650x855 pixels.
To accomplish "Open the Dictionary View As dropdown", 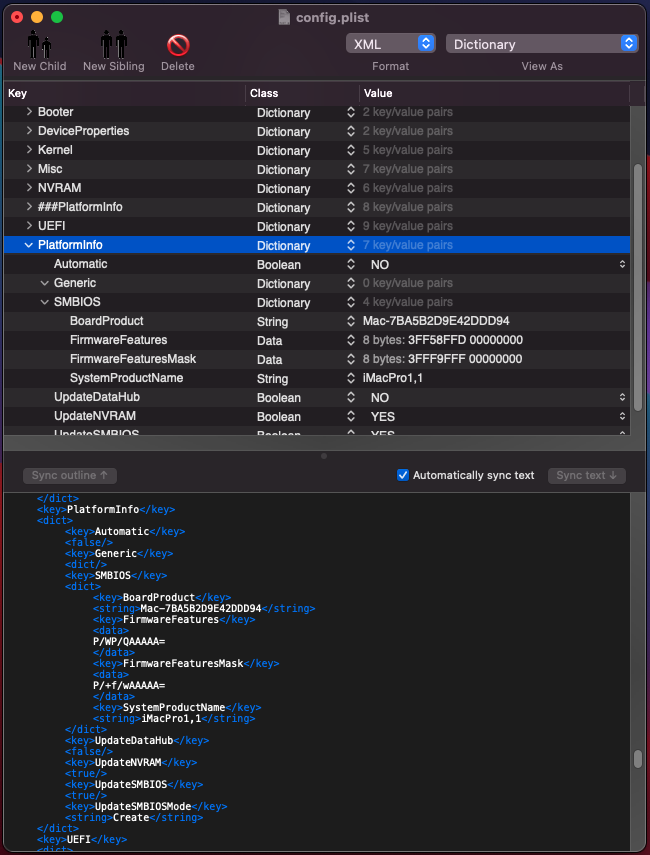I will click(x=542, y=44).
